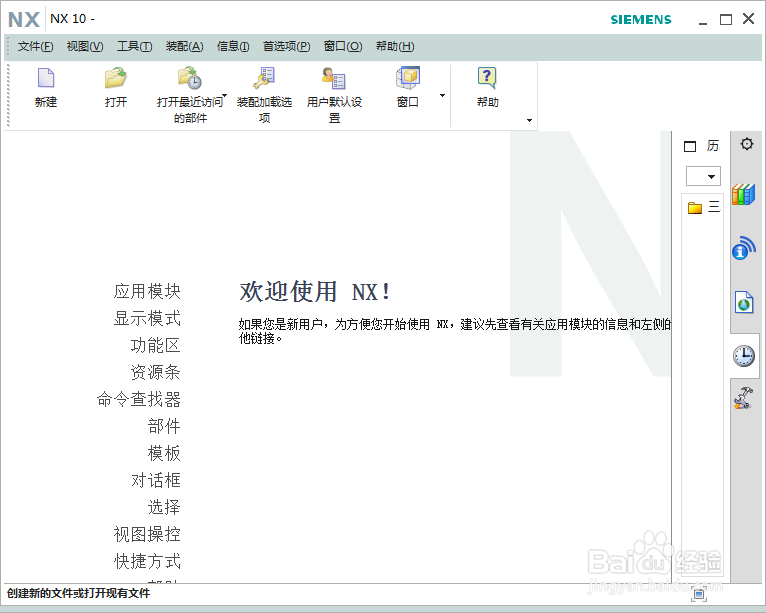The height and width of the screenshot is (613, 766).
Task: Select the 部件 welcome link
Action: tap(164, 426)
